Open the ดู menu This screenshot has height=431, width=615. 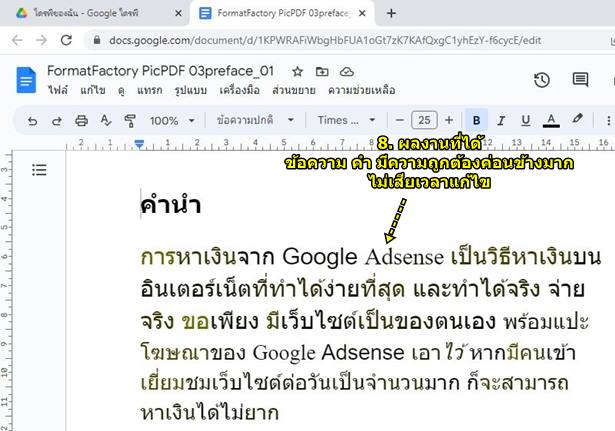point(121,91)
